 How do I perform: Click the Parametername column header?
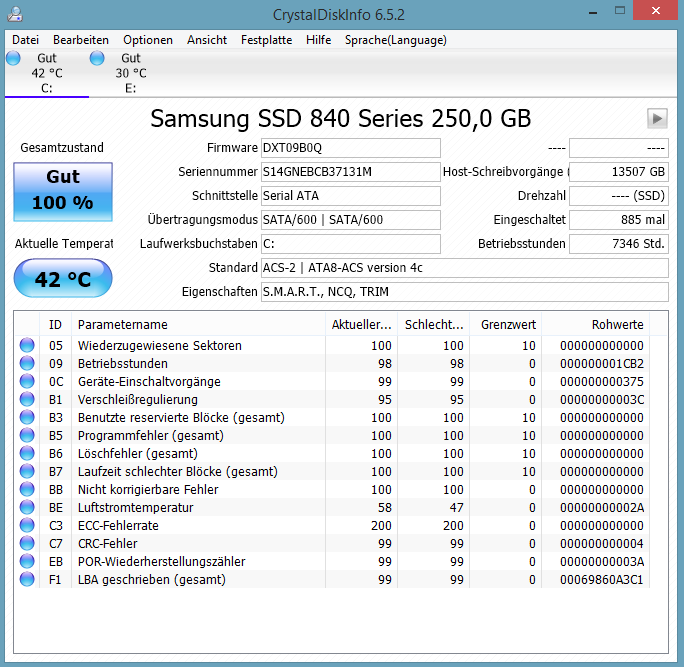198,325
